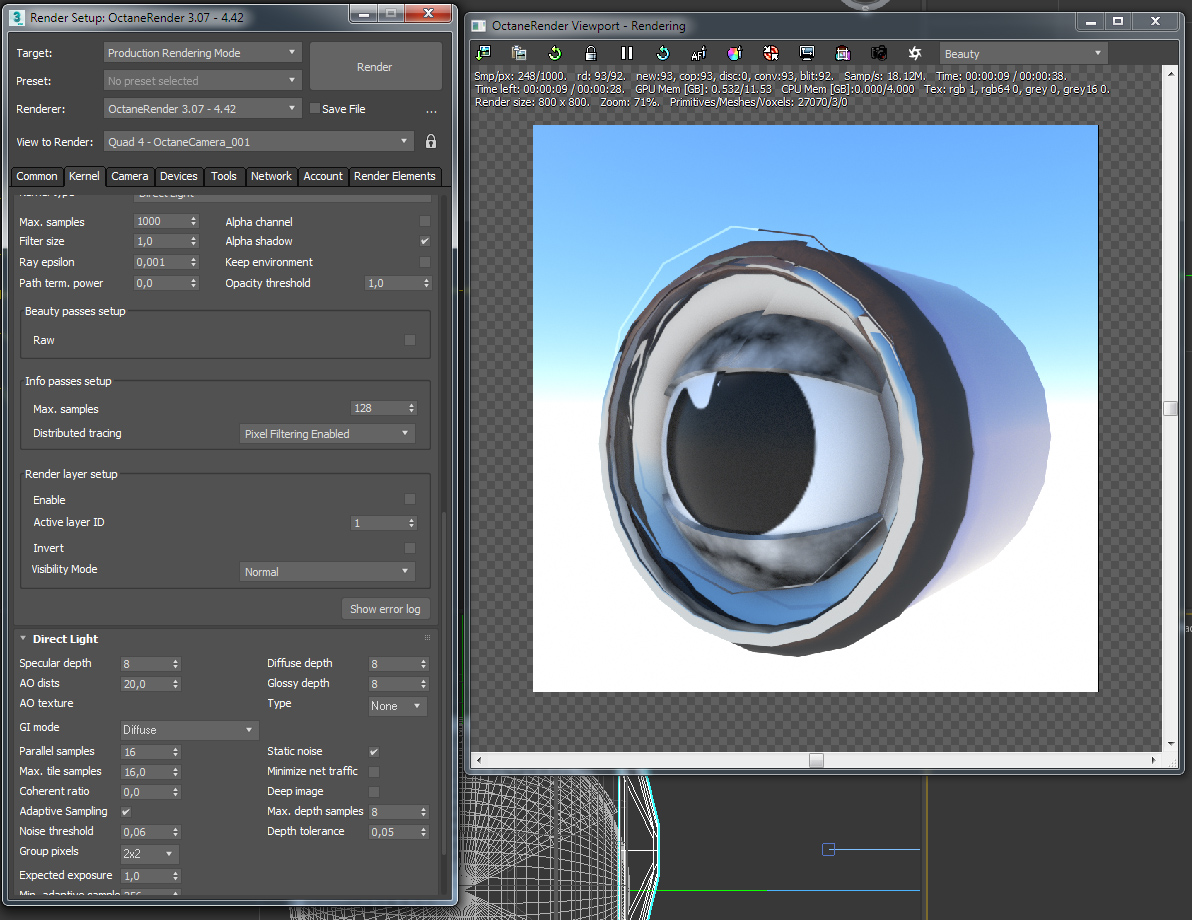Open the Group pixels 2x2 dropdown

(150, 854)
